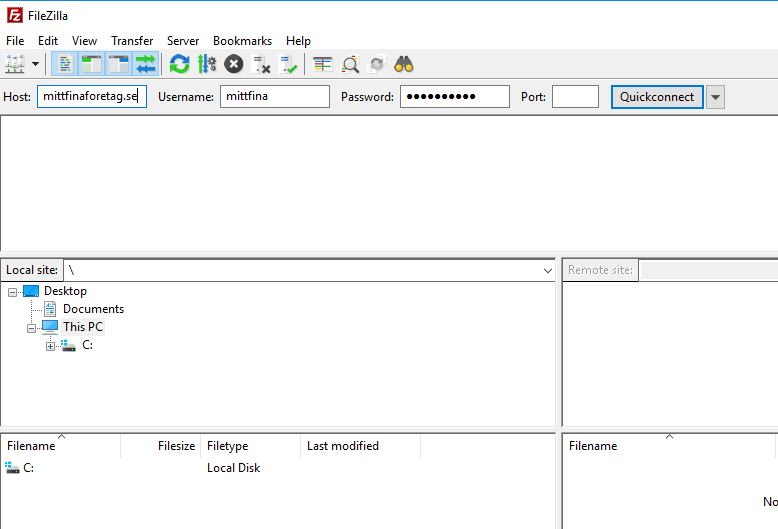This screenshot has height=529, width=778.
Task: Collapse the This PC tree node
Action: [31, 328]
